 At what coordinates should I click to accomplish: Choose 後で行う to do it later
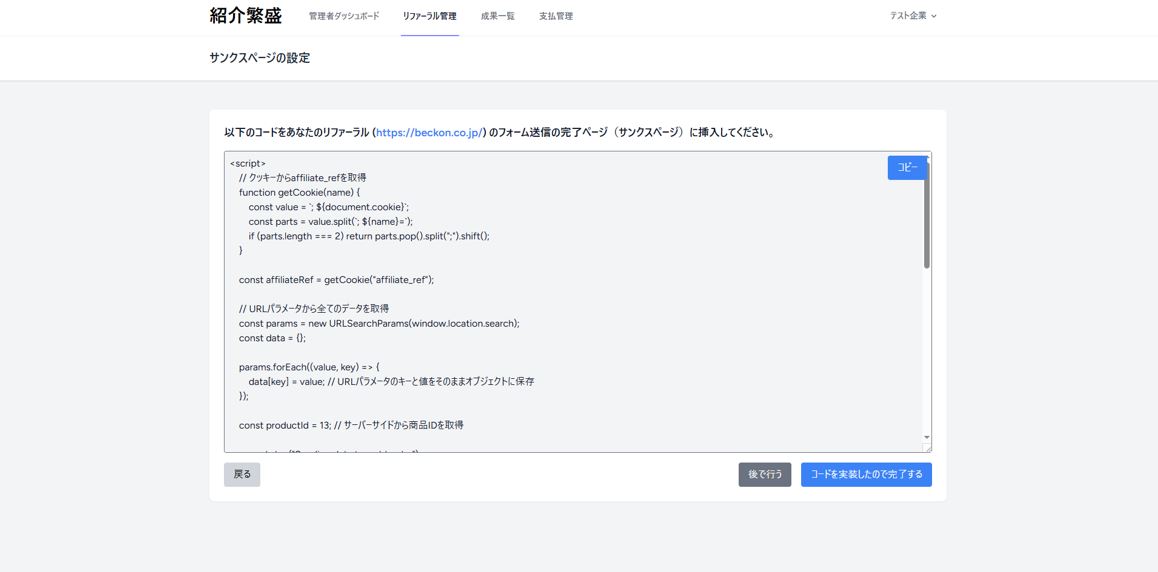click(764, 474)
